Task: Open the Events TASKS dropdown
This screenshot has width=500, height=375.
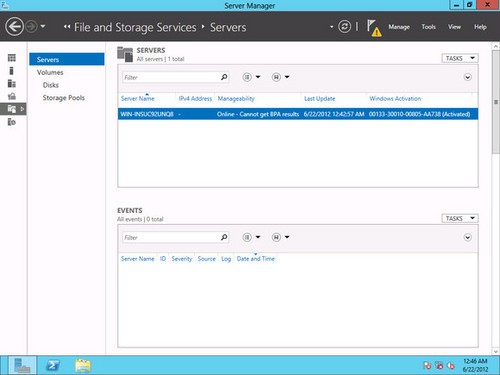Action: tap(460, 218)
